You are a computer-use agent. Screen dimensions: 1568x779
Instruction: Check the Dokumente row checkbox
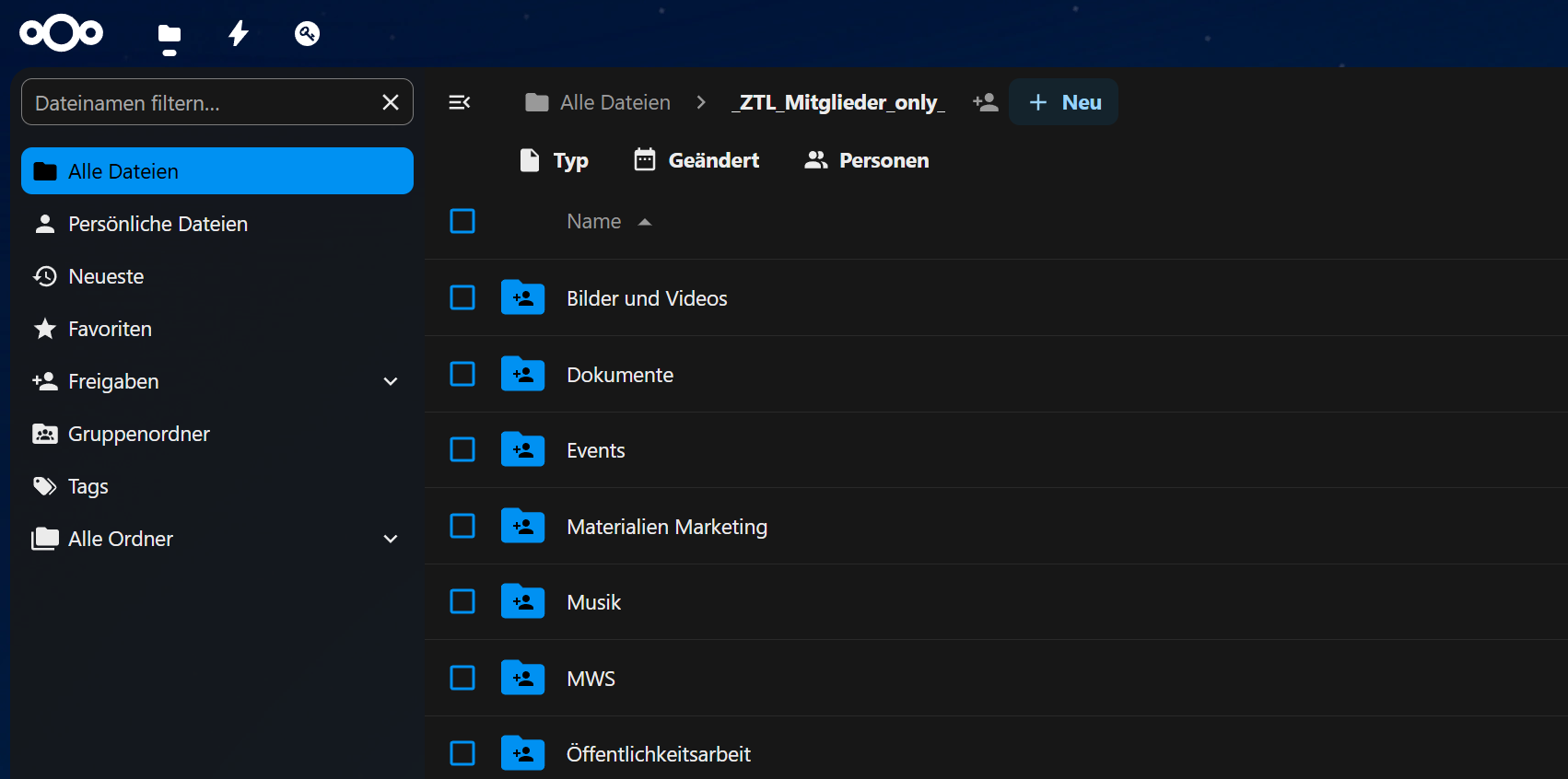coord(462,374)
